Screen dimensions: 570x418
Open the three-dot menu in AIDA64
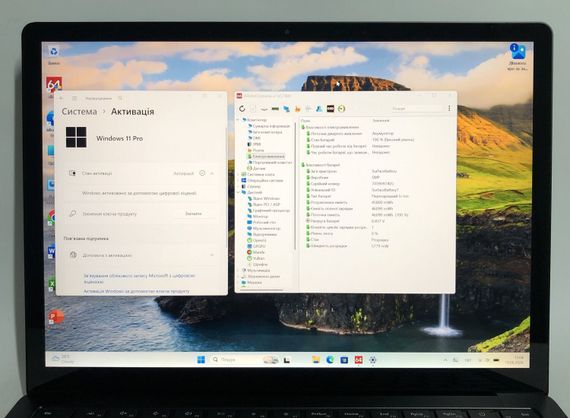(x=449, y=108)
